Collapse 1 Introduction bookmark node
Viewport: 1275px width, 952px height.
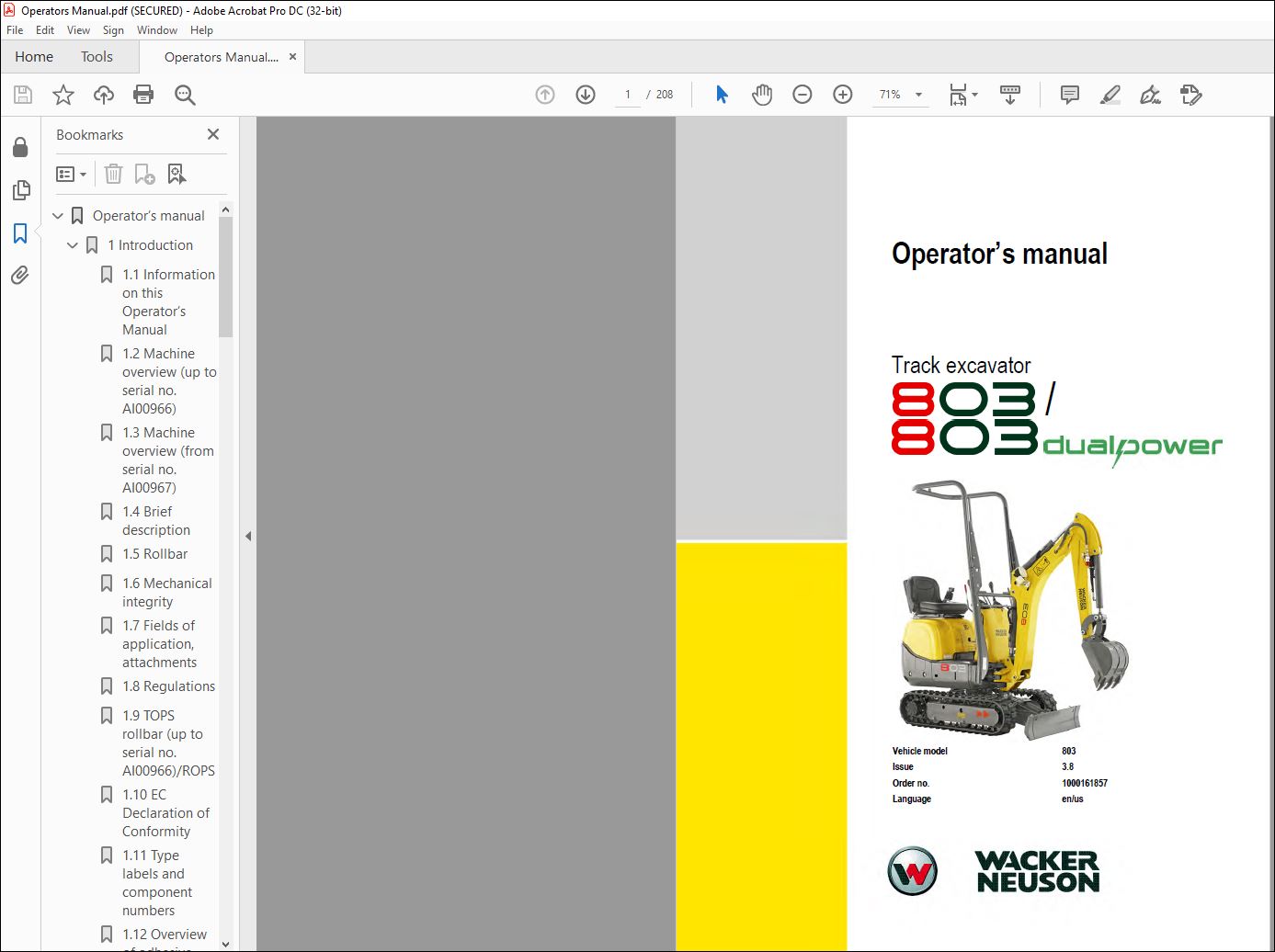tap(73, 245)
